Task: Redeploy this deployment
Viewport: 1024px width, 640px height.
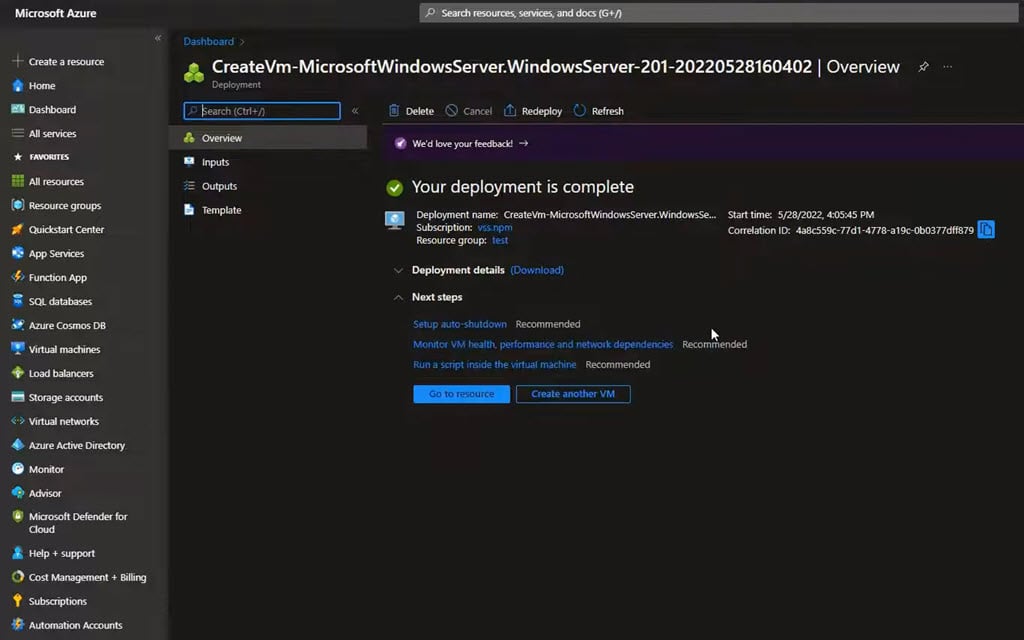Action: [533, 111]
